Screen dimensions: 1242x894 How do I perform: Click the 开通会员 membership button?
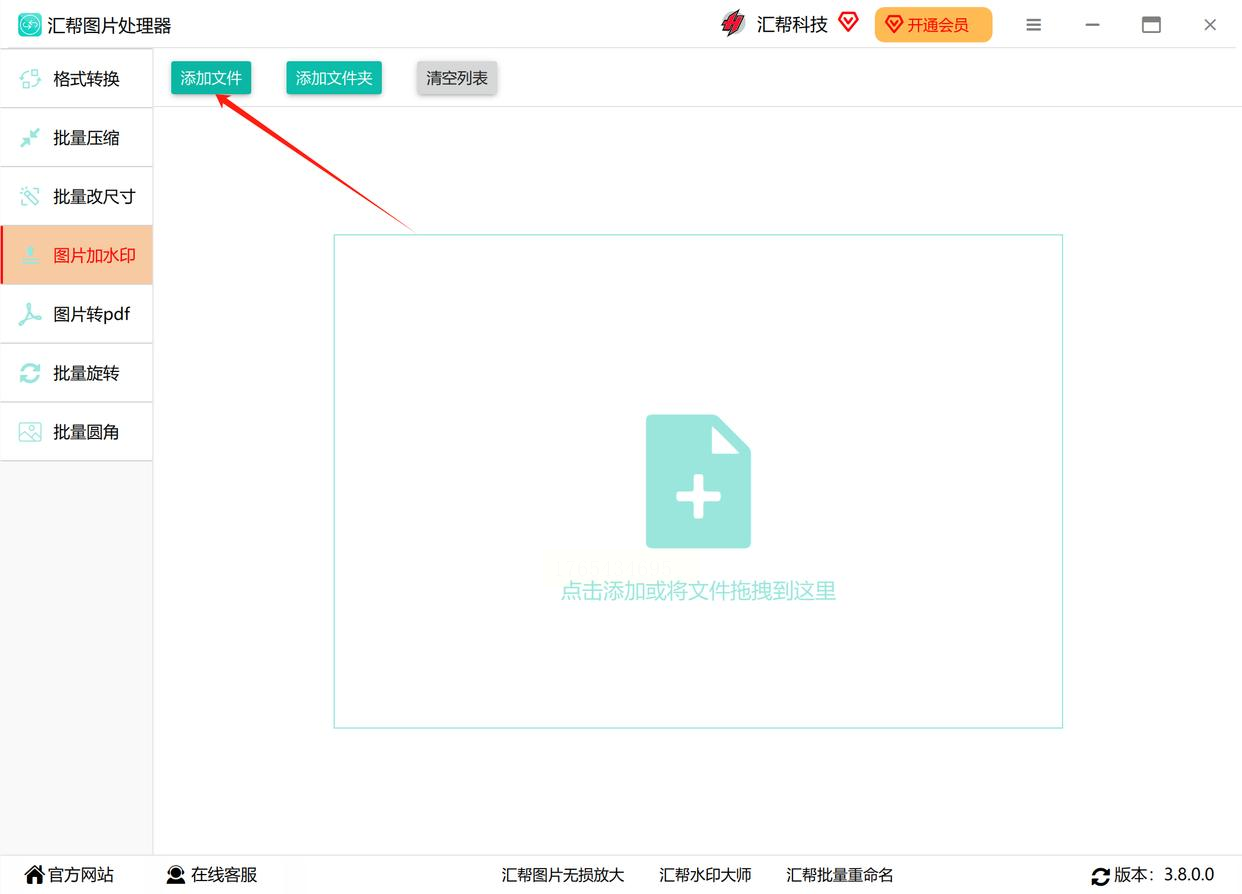coord(933,25)
